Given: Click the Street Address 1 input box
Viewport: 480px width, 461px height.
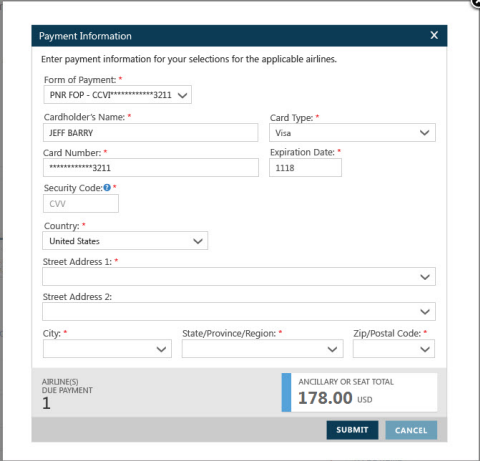Looking at the screenshot, I should pos(239,277).
